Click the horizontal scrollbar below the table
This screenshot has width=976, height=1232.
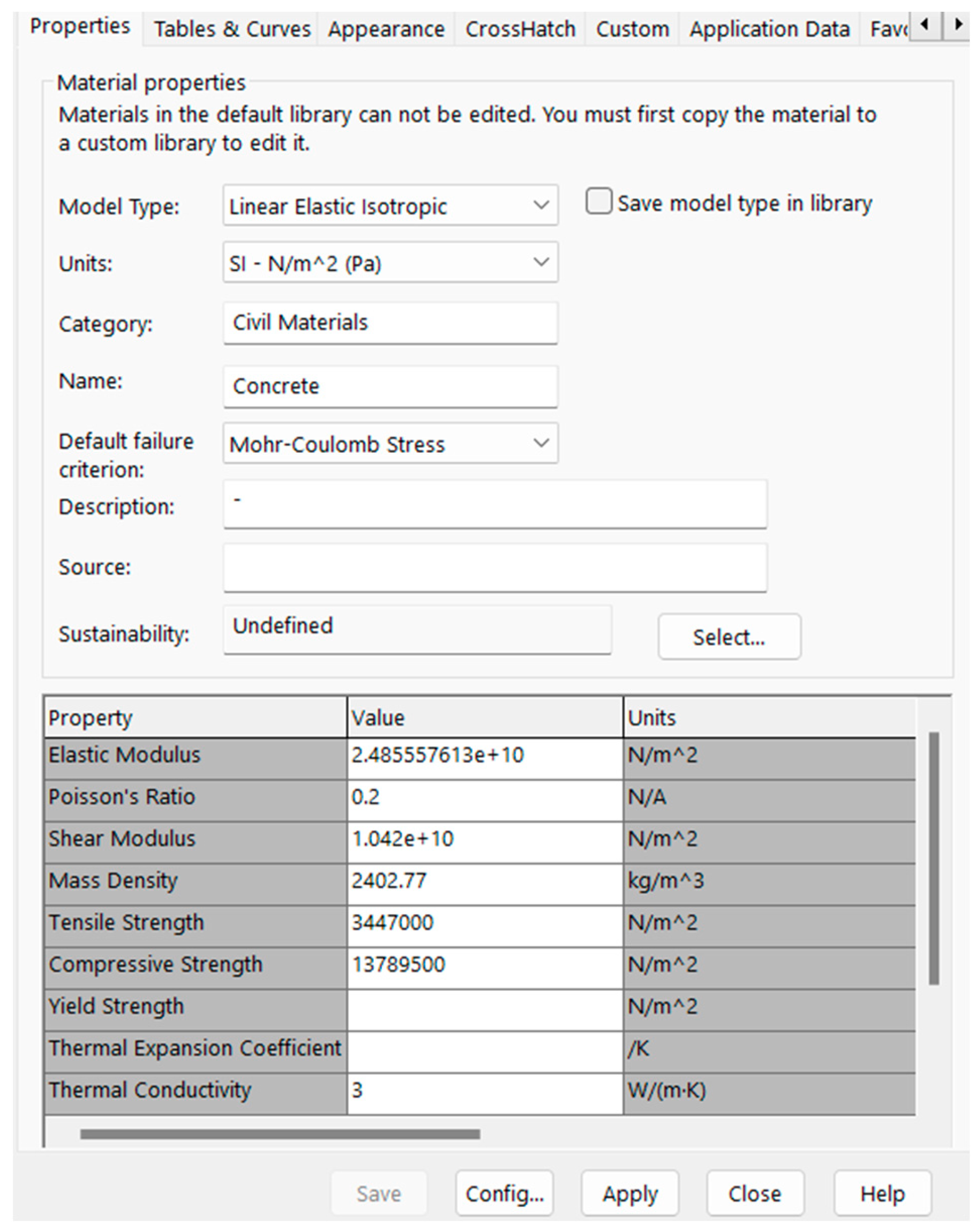[280, 1134]
